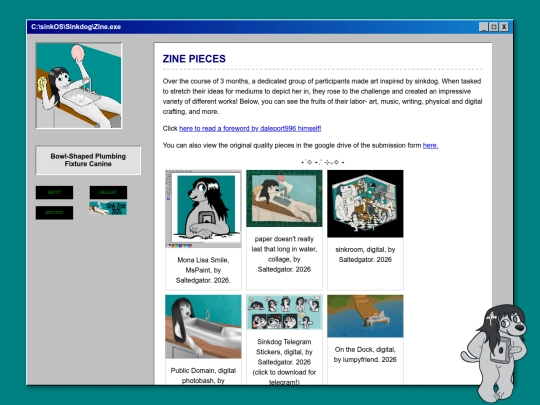Click the 'On the Dock, digital' caption
The height and width of the screenshot is (405, 540).
pos(365,354)
